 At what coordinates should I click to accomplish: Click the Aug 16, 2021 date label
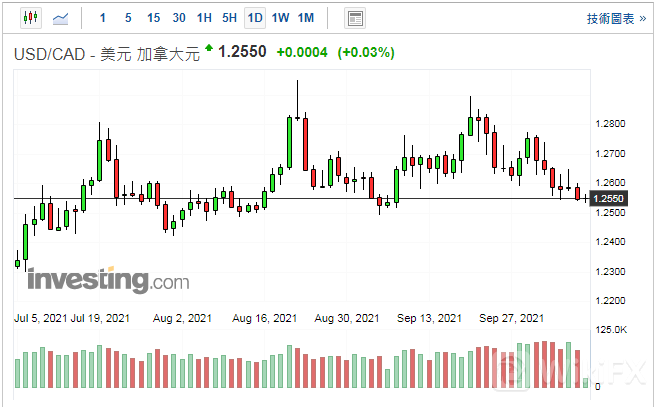click(x=264, y=319)
